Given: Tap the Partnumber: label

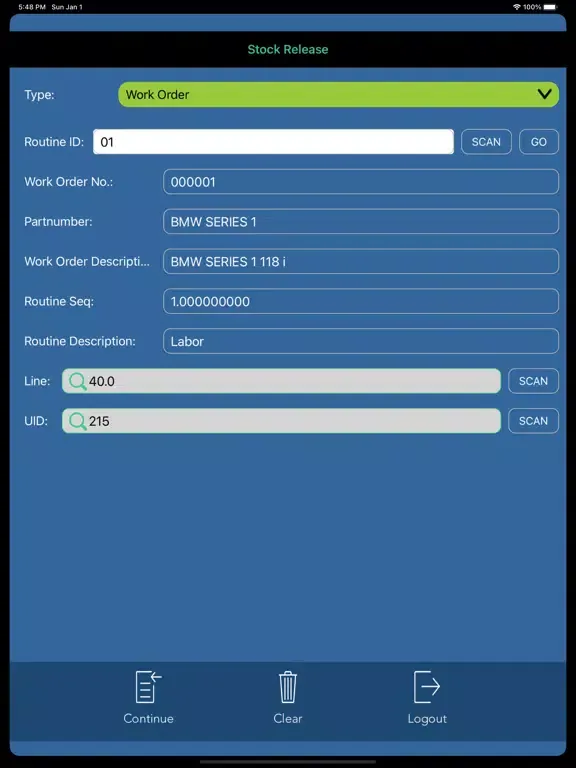Looking at the screenshot, I should 58,221.
